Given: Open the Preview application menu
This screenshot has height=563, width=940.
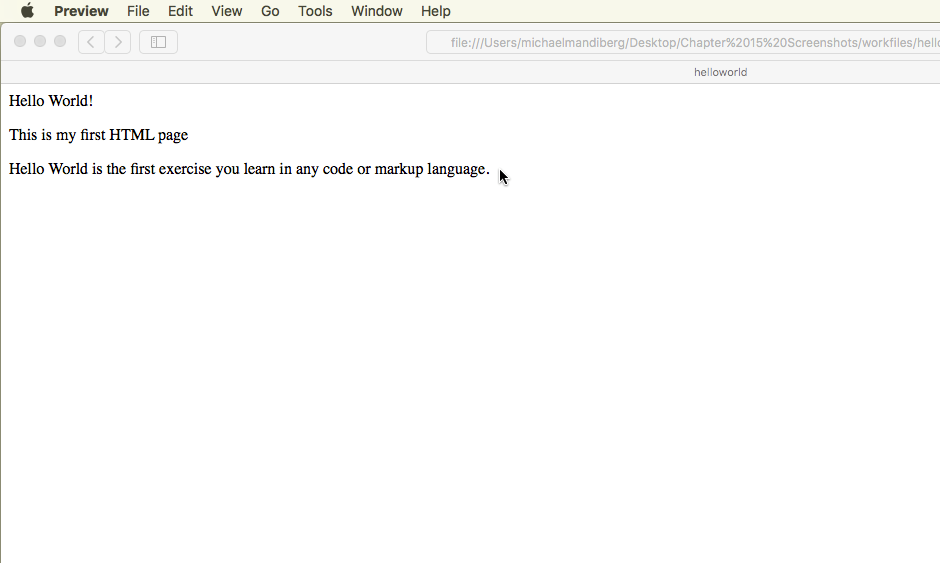Looking at the screenshot, I should click(81, 11).
